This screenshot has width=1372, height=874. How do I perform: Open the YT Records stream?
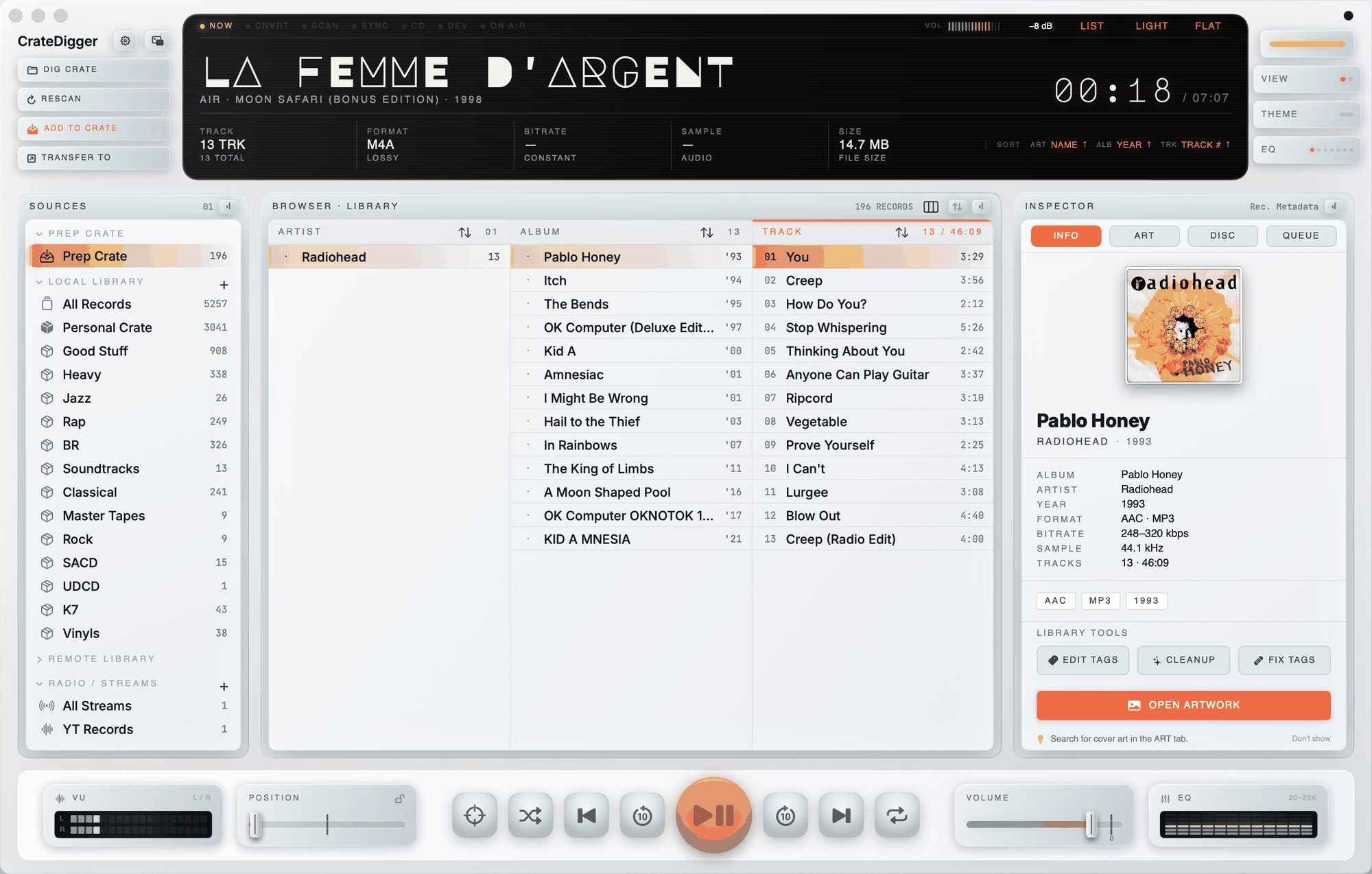[x=133, y=730]
